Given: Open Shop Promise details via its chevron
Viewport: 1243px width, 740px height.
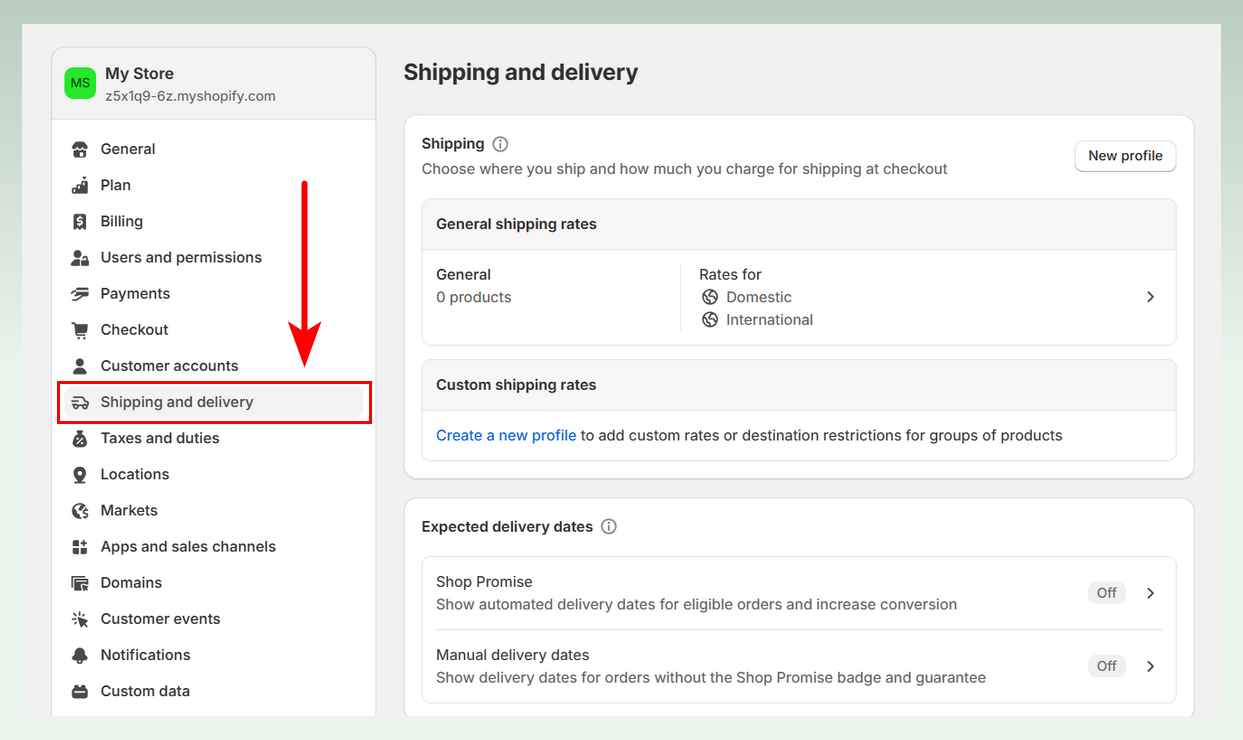Looking at the screenshot, I should pos(1150,592).
